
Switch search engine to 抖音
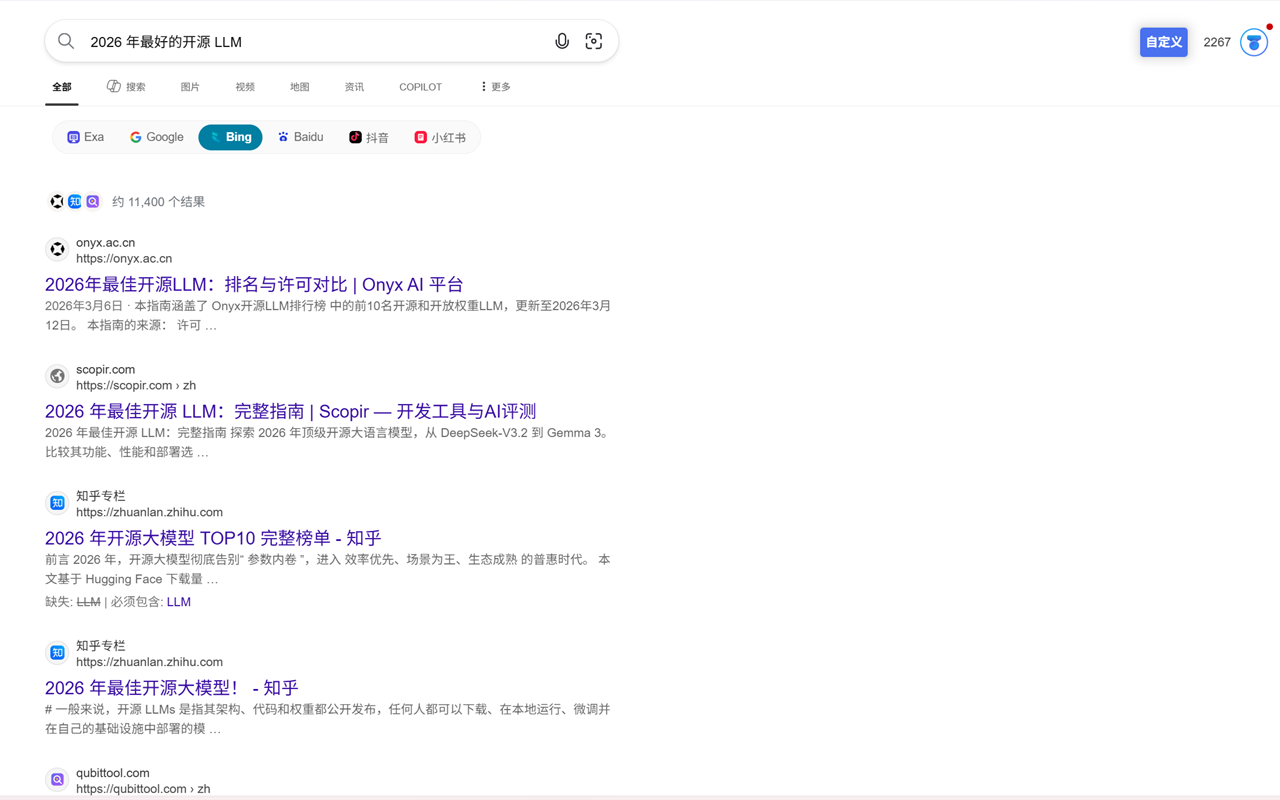click(x=369, y=137)
